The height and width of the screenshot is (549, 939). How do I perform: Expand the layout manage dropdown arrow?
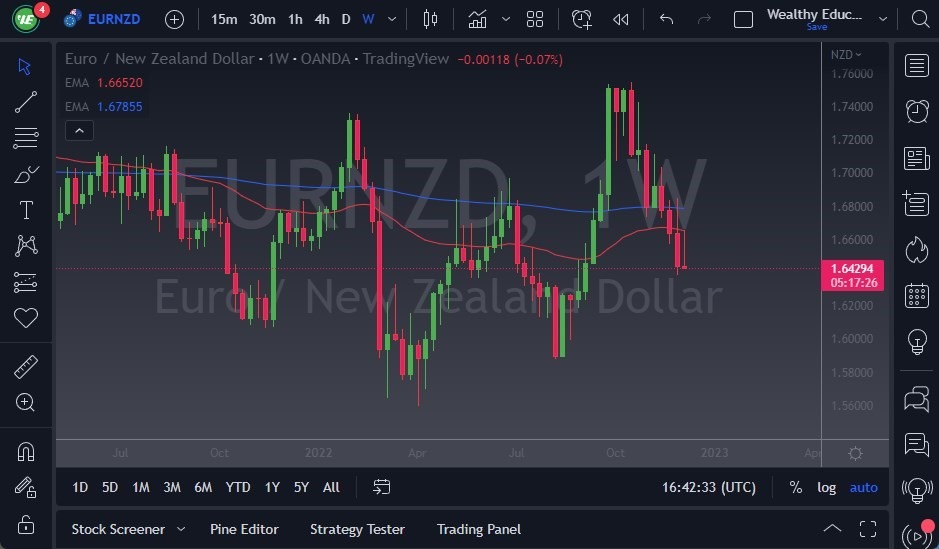[883, 19]
